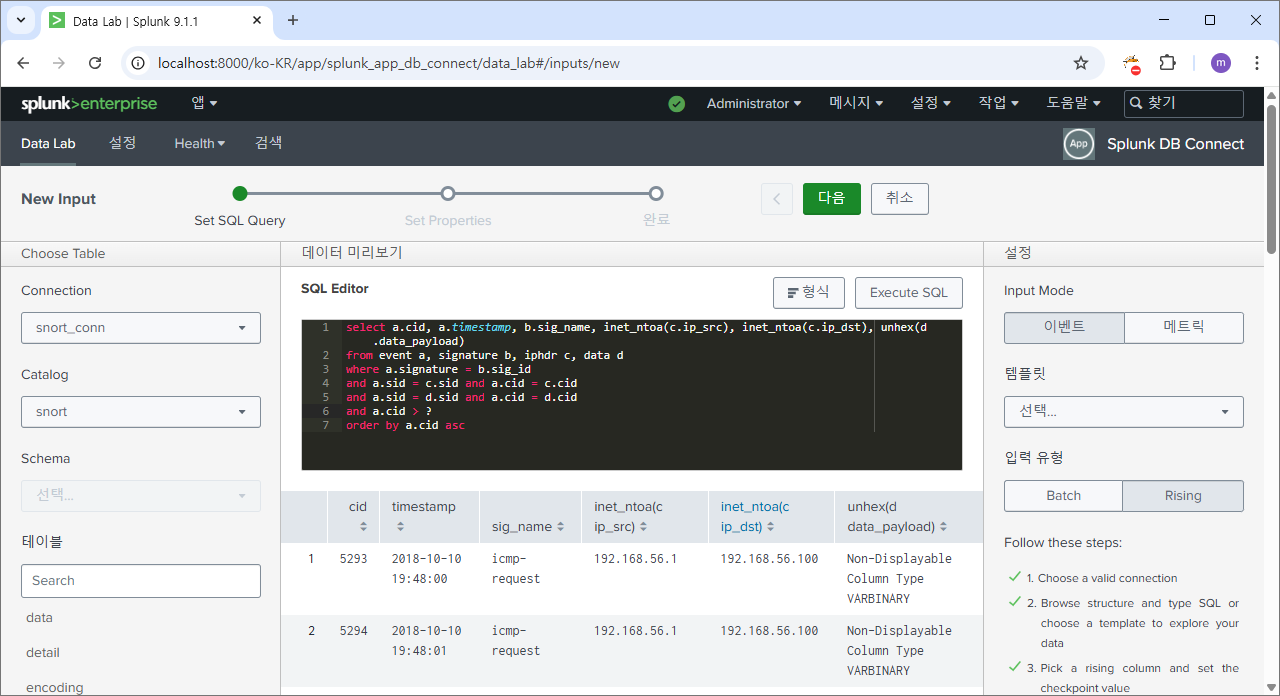Click the 형식 format button
The width and height of the screenshot is (1280, 696).
(x=809, y=292)
